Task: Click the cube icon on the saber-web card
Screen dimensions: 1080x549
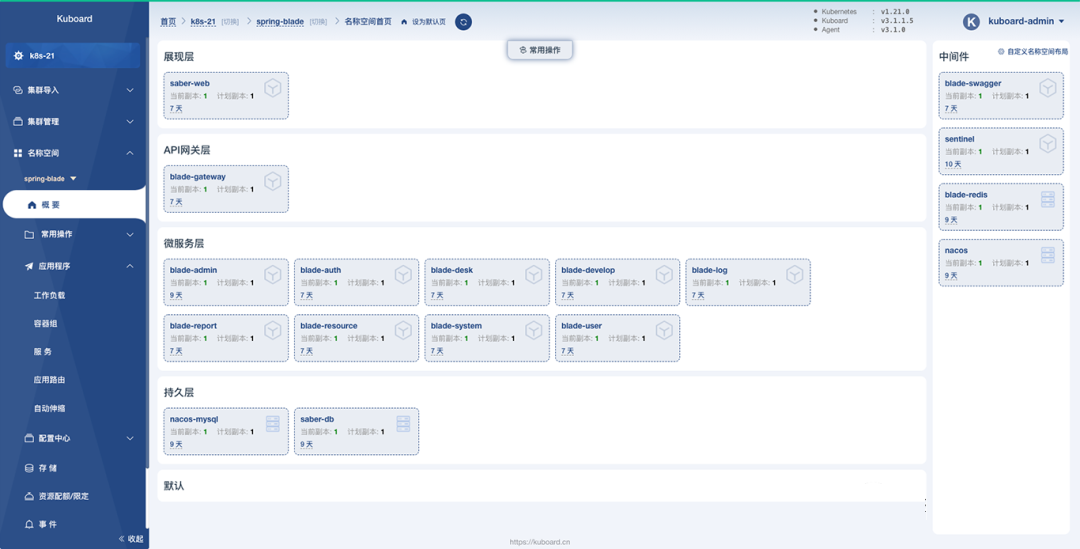Action: click(x=272, y=88)
